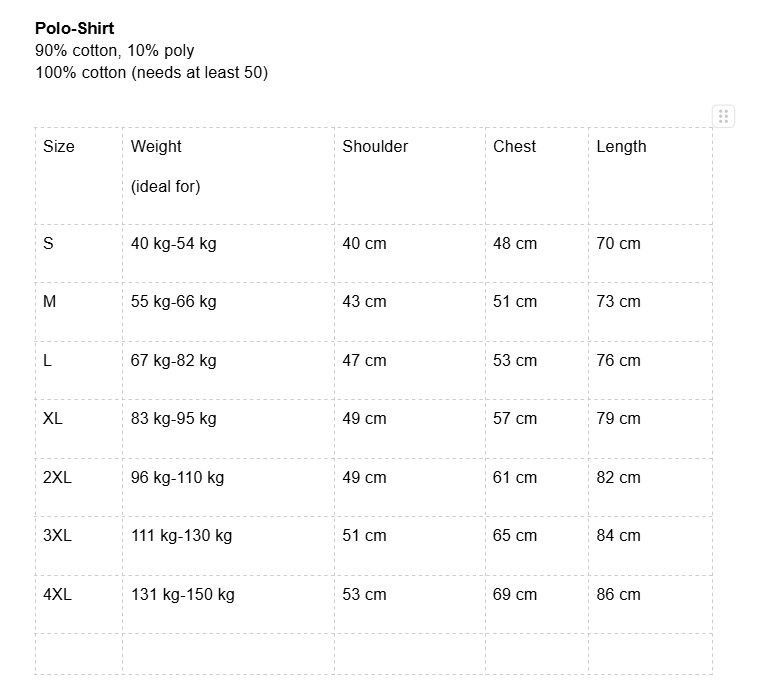The height and width of the screenshot is (685, 760).
Task: Select the Shoulder header cell
Action: pyautogui.click(x=410, y=176)
